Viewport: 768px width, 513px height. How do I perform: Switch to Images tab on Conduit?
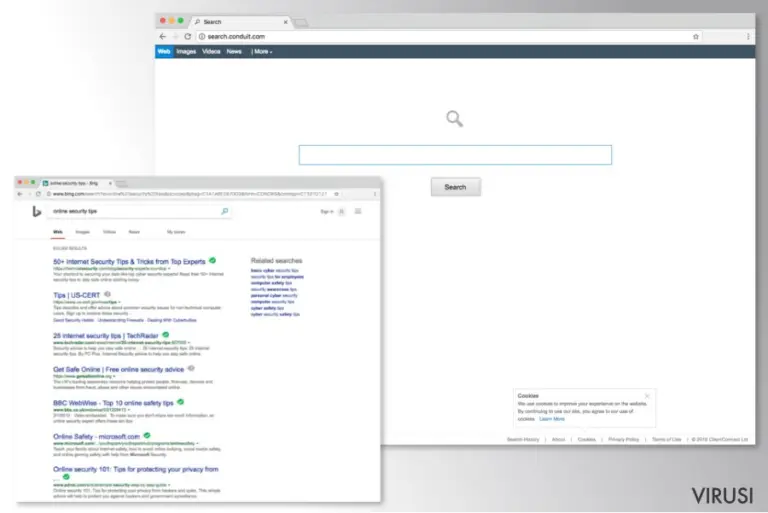tap(186, 51)
